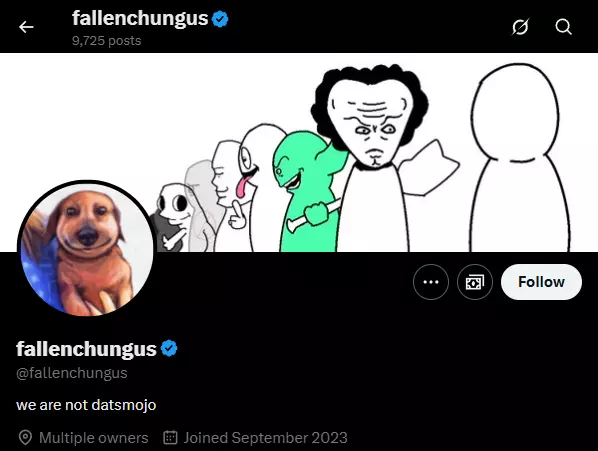Select the @fallenchungus handle text
This screenshot has height=451, width=598.
(x=72, y=373)
